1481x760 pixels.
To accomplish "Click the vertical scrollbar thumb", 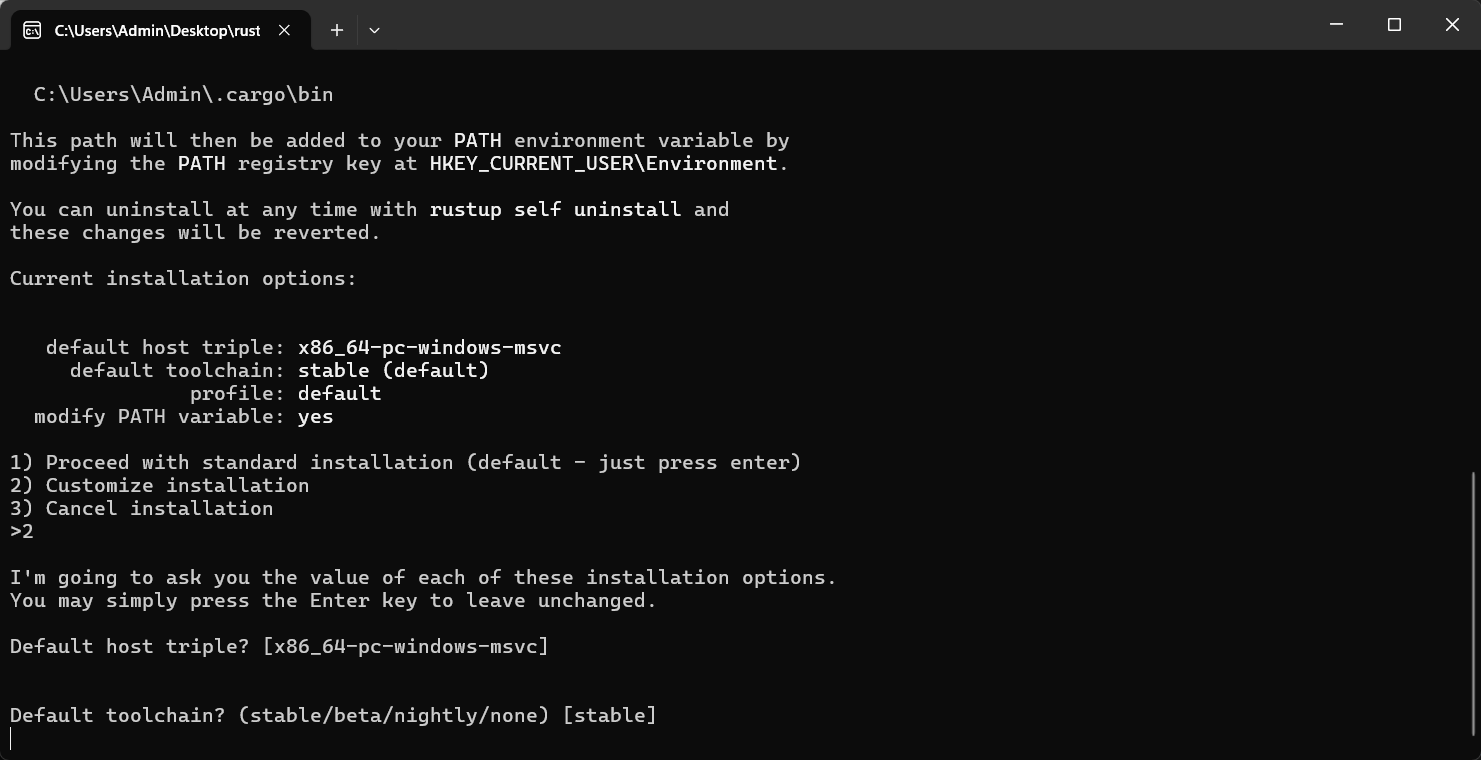I will 1475,602.
